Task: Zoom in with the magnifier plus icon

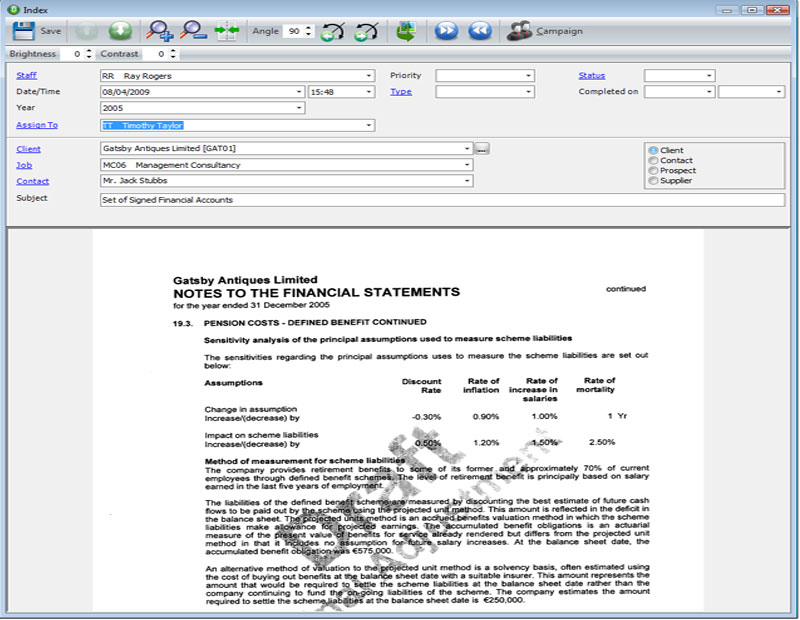Action: (159, 31)
